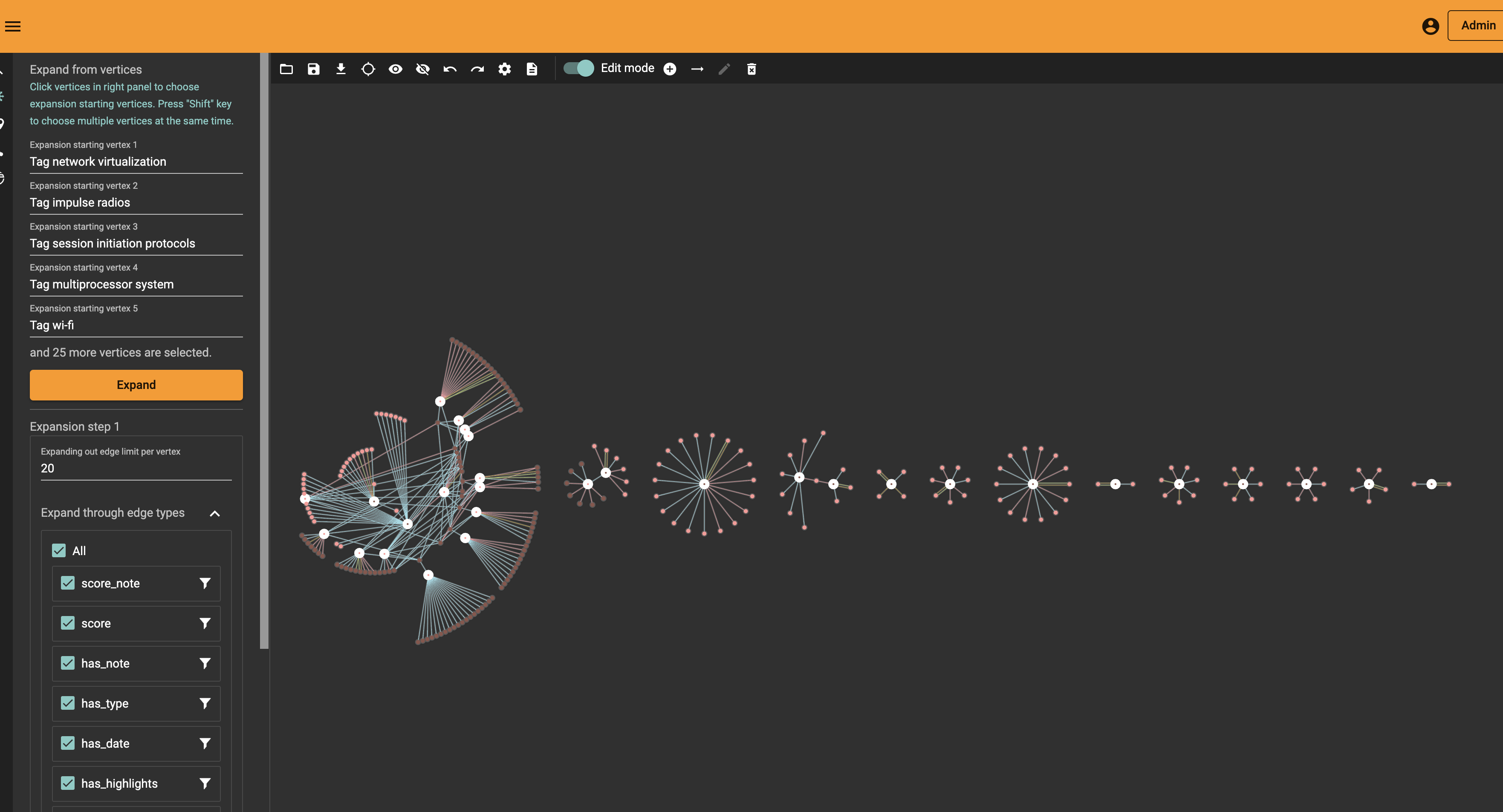Click the add vertex plus icon
The image size is (1503, 812).
(x=670, y=69)
